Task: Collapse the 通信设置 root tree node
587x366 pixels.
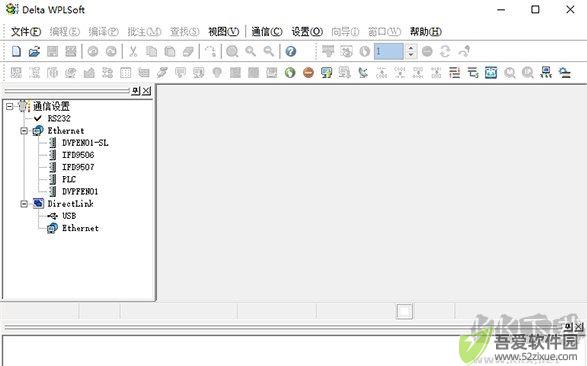Action: [10, 107]
